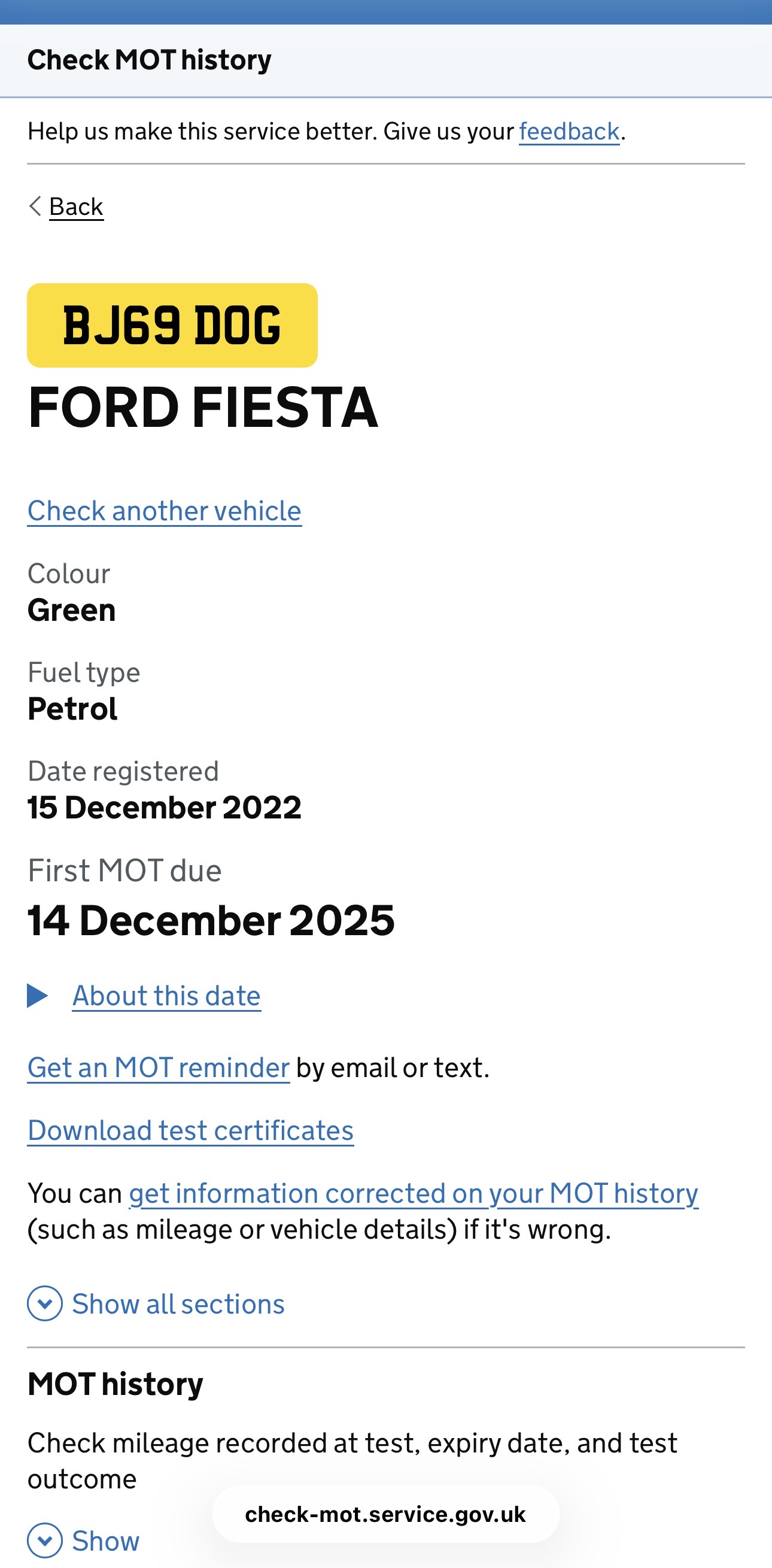This screenshot has height=1568, width=772.
Task: Click the Back link text
Action: (76, 207)
